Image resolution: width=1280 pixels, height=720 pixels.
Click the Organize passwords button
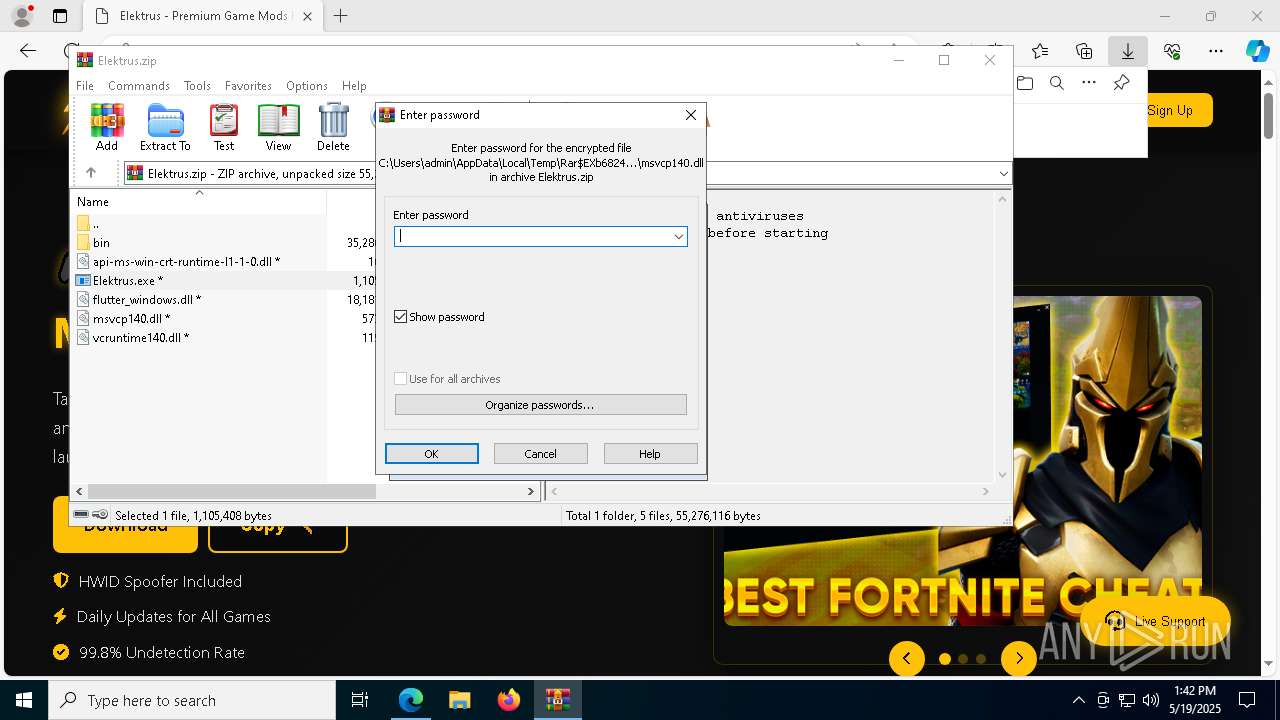click(x=540, y=405)
